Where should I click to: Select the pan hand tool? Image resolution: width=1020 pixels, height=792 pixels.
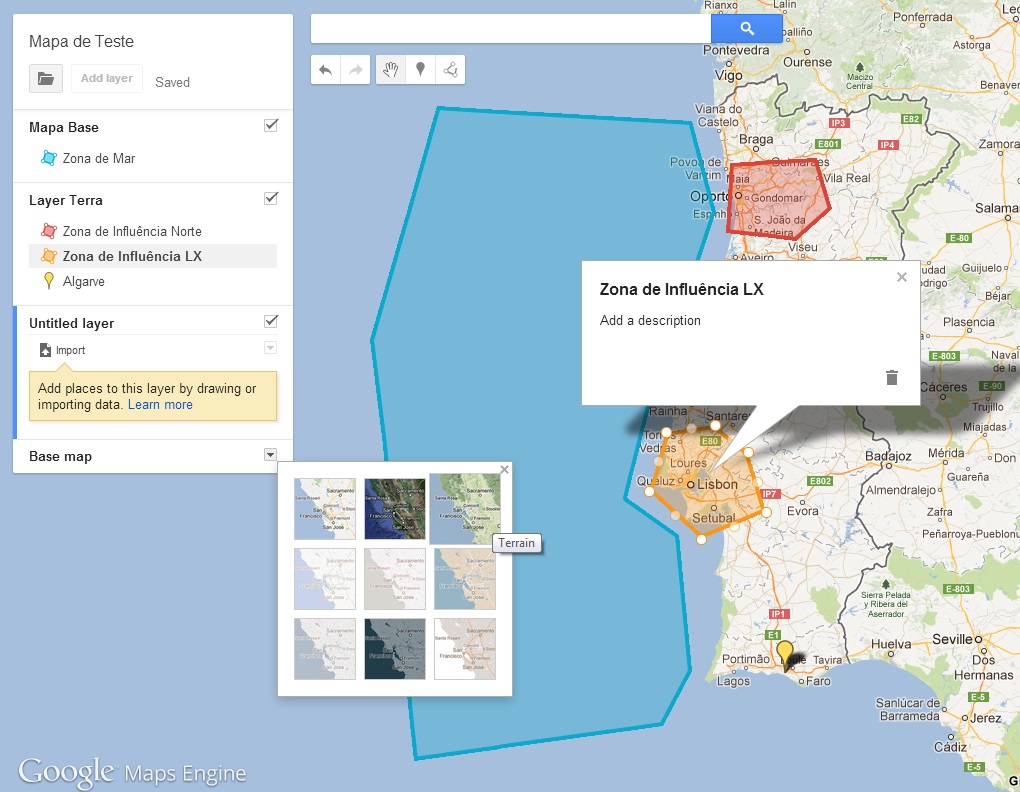click(x=389, y=70)
